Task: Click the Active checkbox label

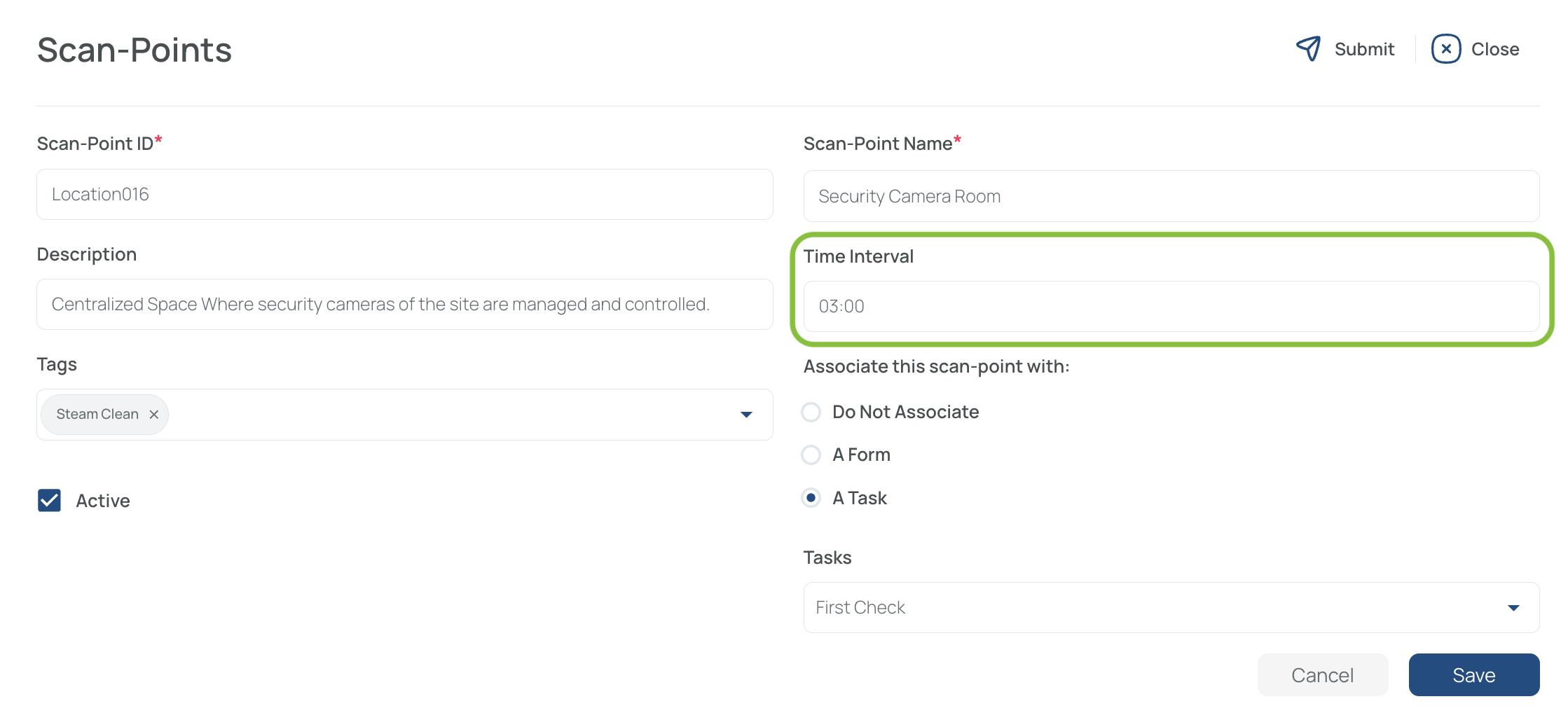Action: (x=103, y=501)
